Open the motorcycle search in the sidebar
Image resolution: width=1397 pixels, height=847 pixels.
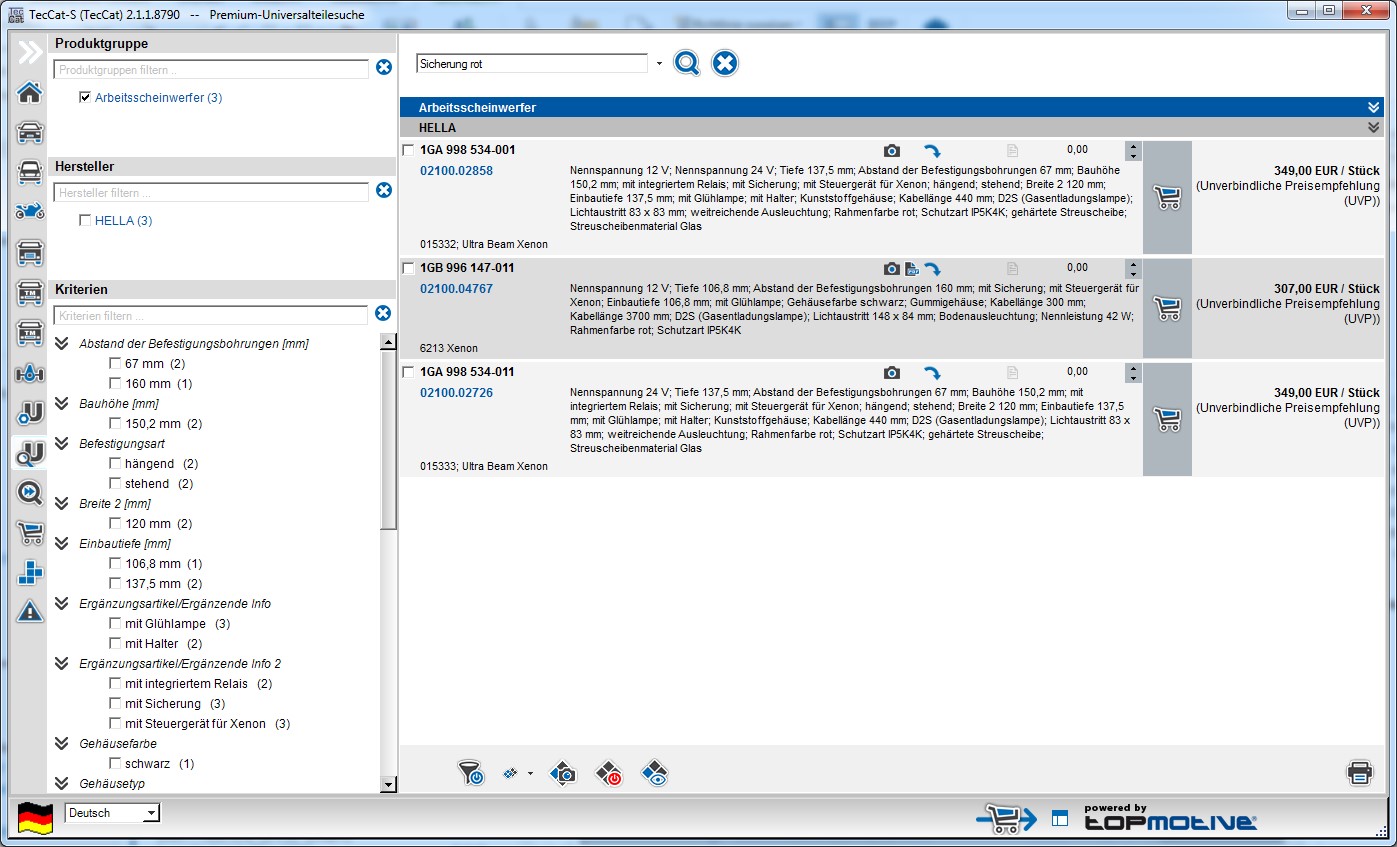tap(30, 212)
